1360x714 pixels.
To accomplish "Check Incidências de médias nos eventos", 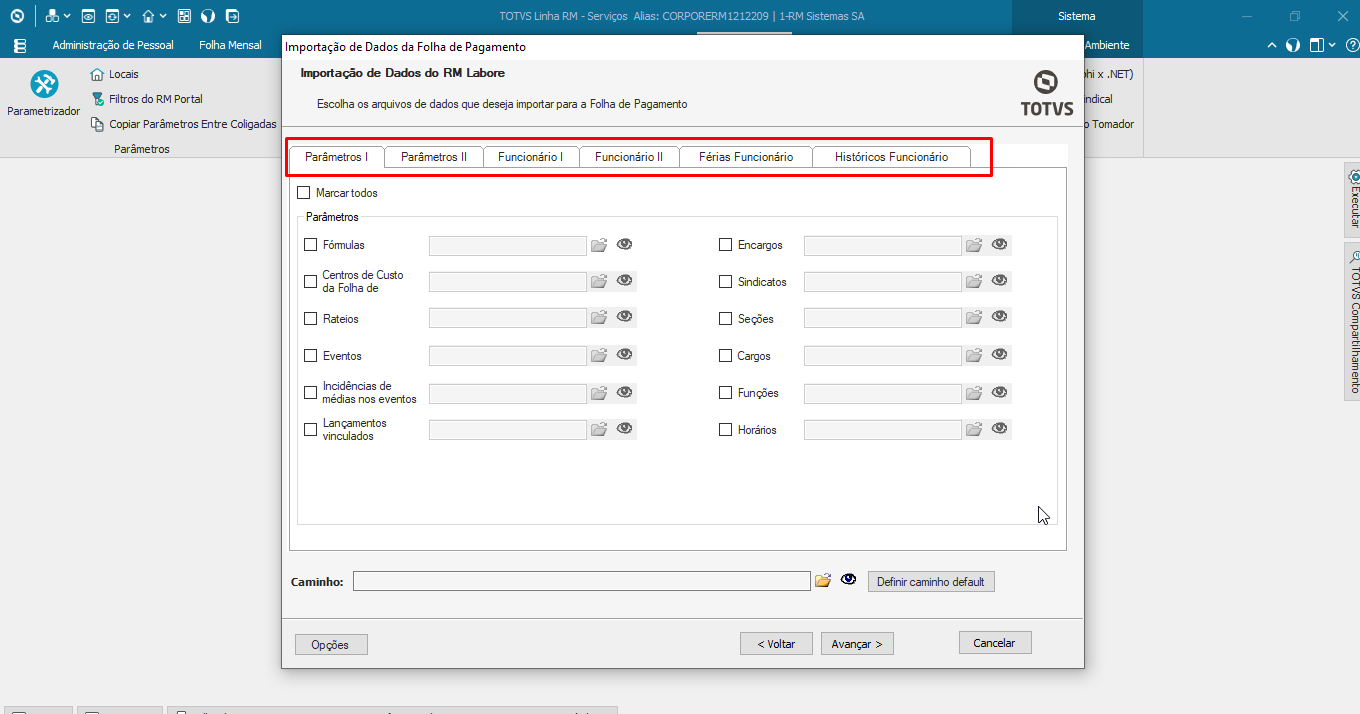I will [310, 392].
